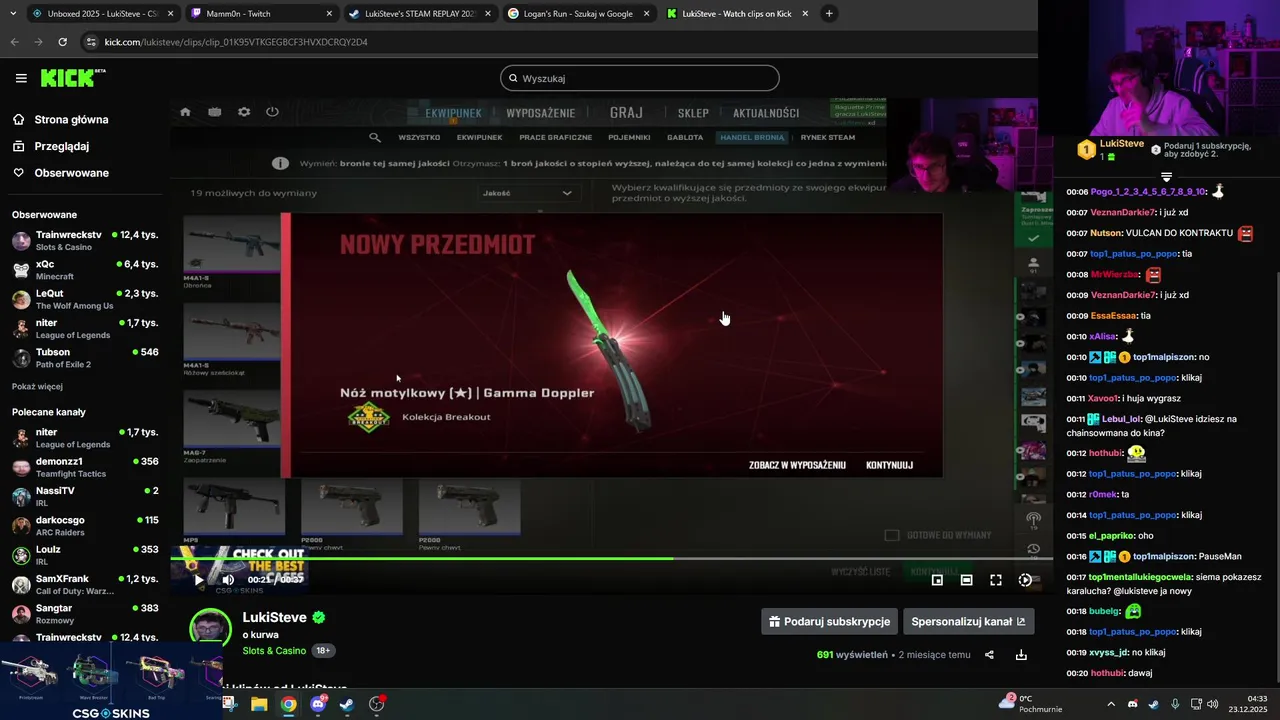Viewport: 1280px width, 720px height.
Task: Click the Kick logo
Action: (x=73, y=78)
